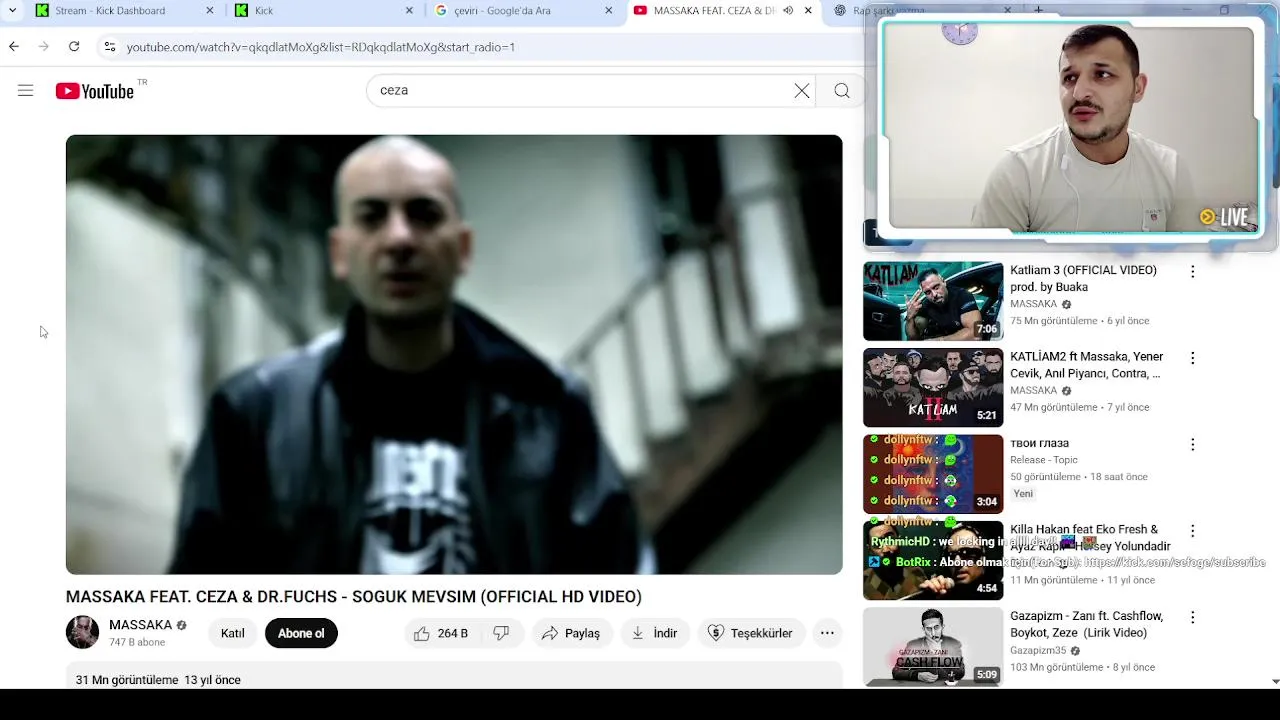
Task: Open the tab search dropdown arrow
Action: pyautogui.click(x=12, y=10)
